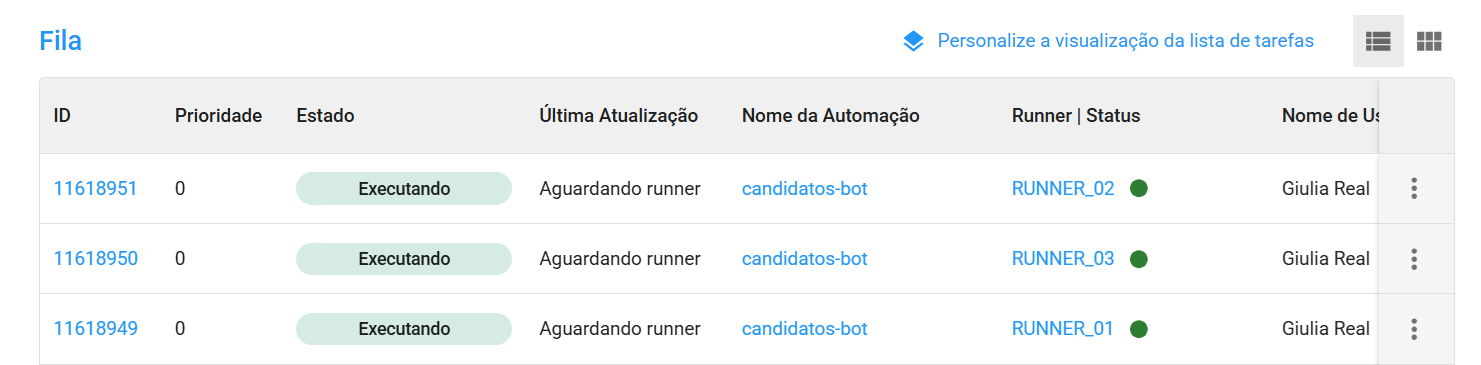Image resolution: width=1481 pixels, height=365 pixels.
Task: Open task ID 11618950
Action: tap(95, 259)
